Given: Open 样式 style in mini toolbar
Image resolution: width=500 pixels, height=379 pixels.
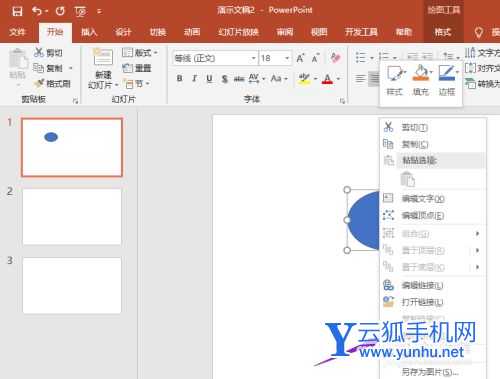Looking at the screenshot, I should click(x=395, y=80).
